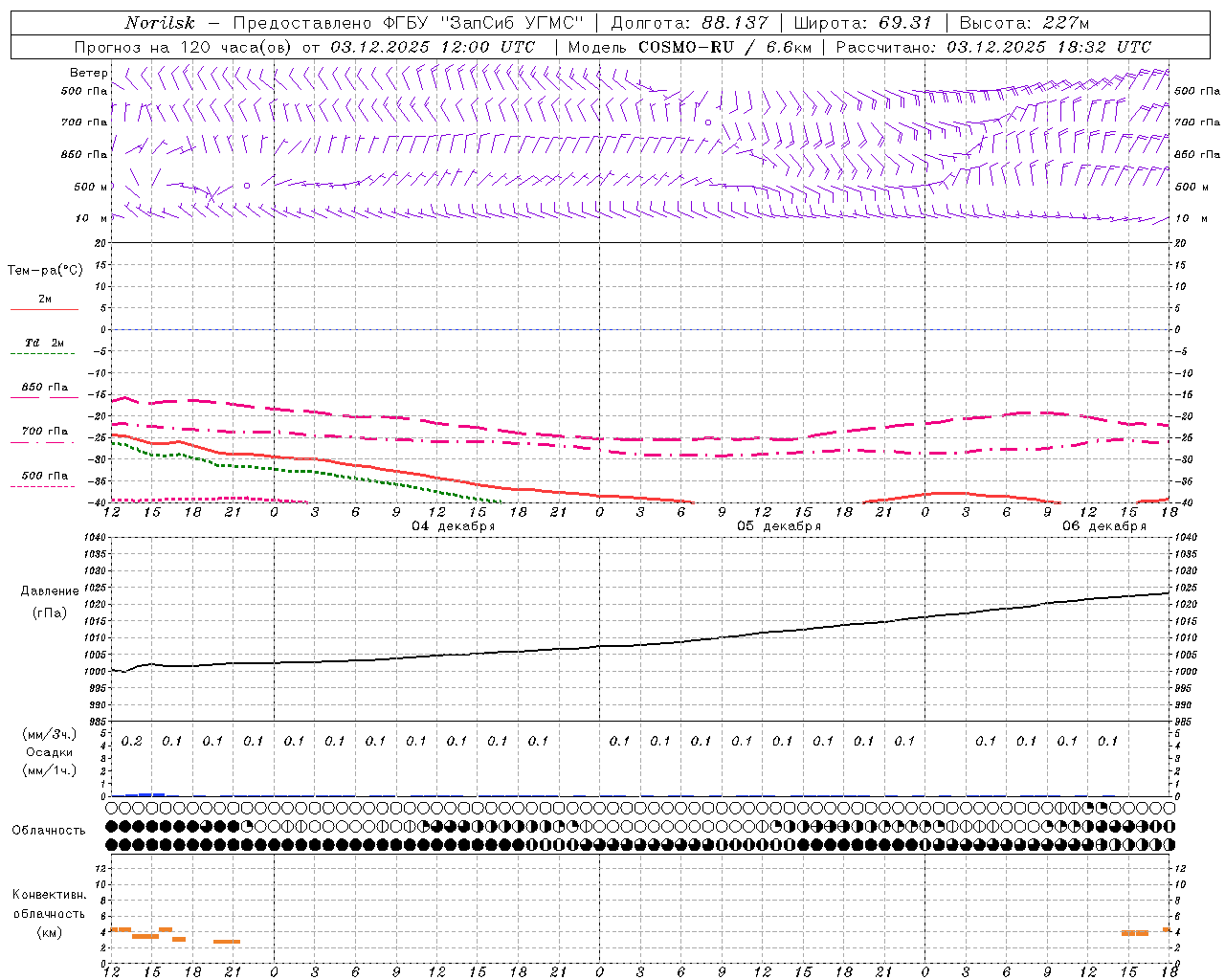1225x980 pixels.
Task: Click the Давление pressure panel label
Action: [x=50, y=591]
